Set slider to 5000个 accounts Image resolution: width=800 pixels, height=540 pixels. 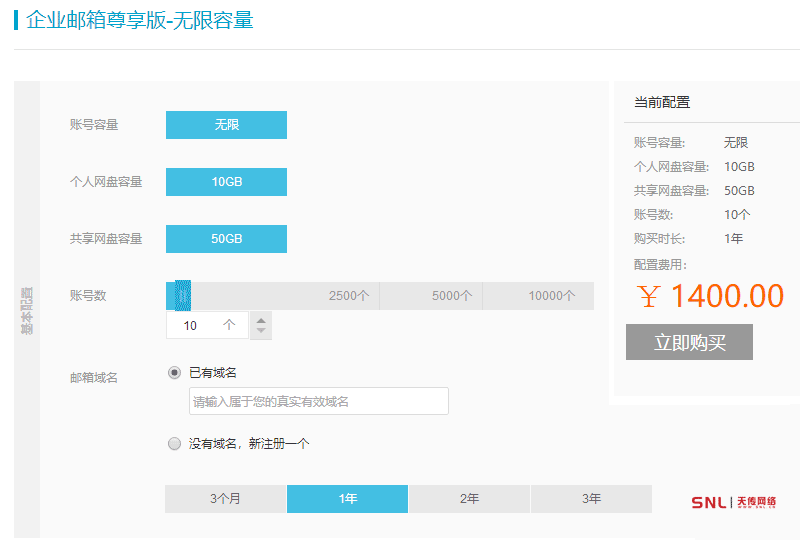[x=452, y=296]
